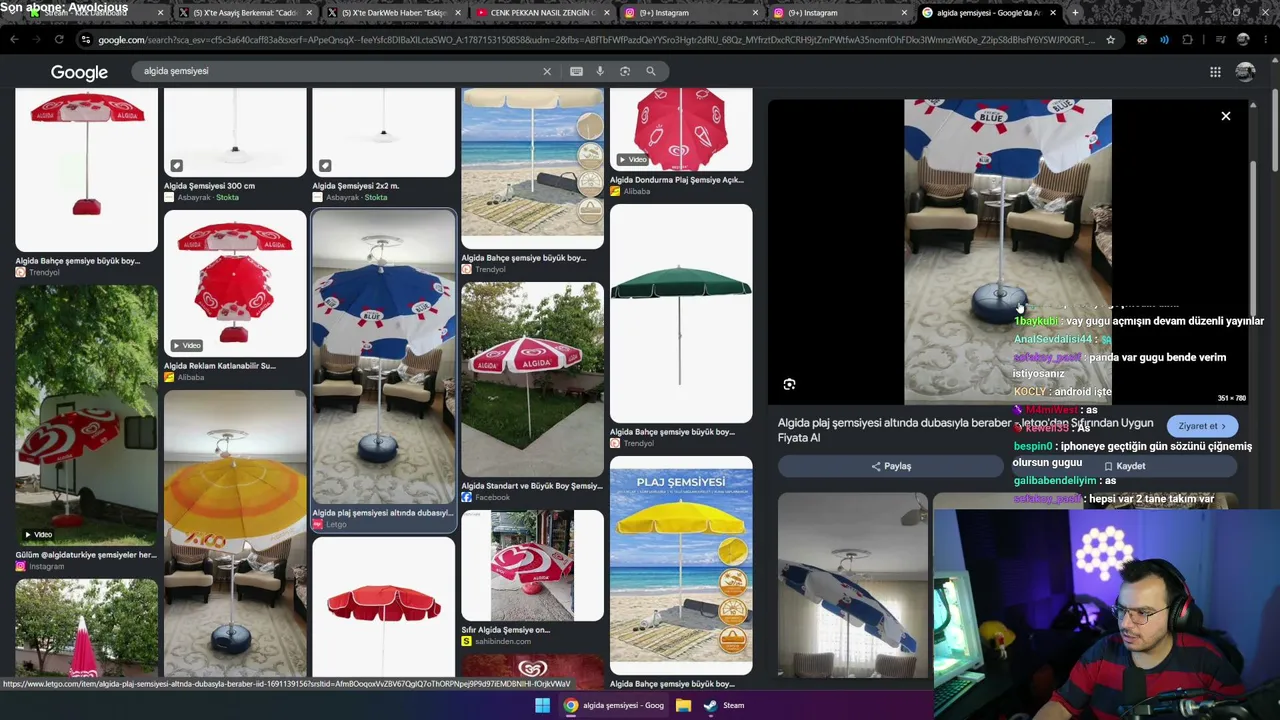Open Steam from the taskbar

(724, 705)
